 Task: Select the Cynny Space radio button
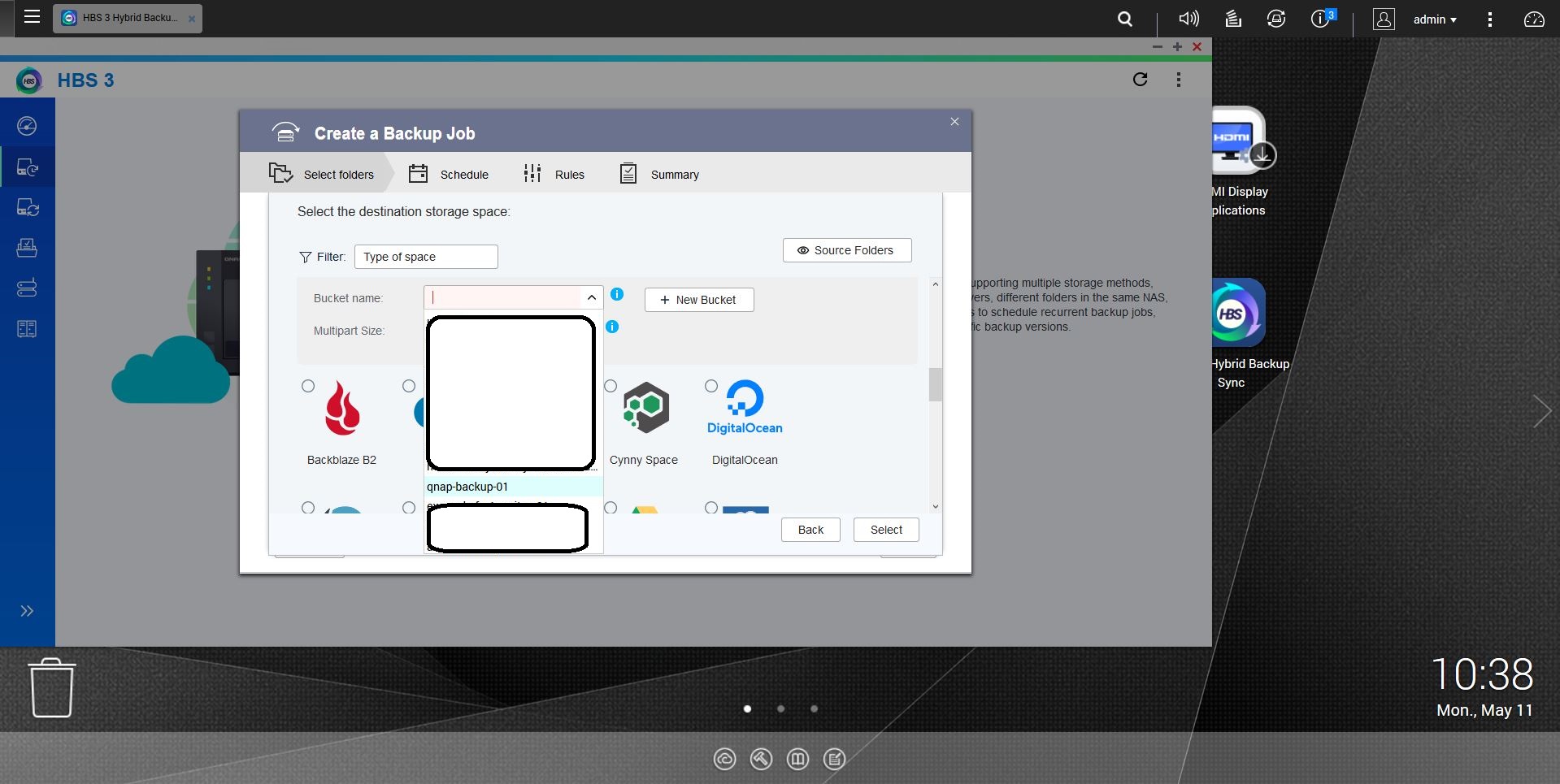point(611,387)
